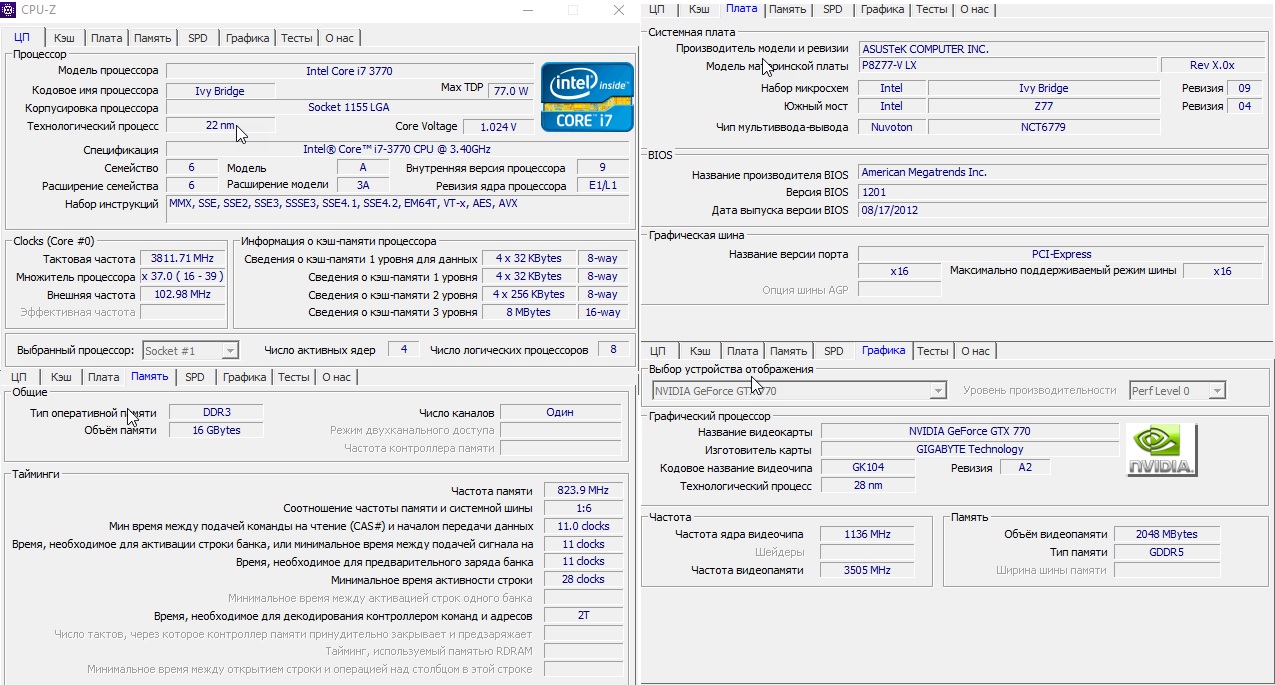Select the 28 clocks minimum row active time

click(x=583, y=579)
